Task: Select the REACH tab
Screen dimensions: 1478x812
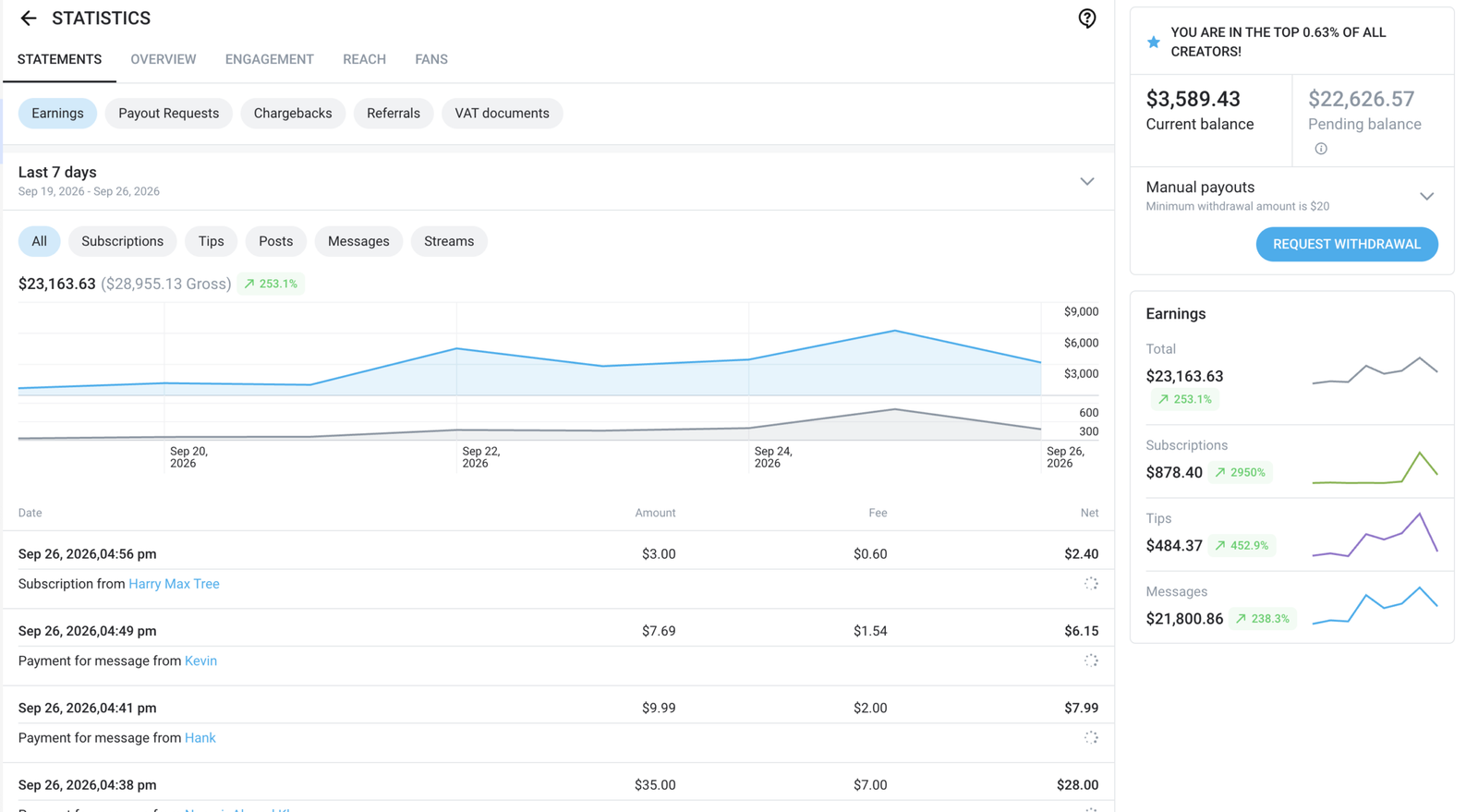Action: coord(365,59)
